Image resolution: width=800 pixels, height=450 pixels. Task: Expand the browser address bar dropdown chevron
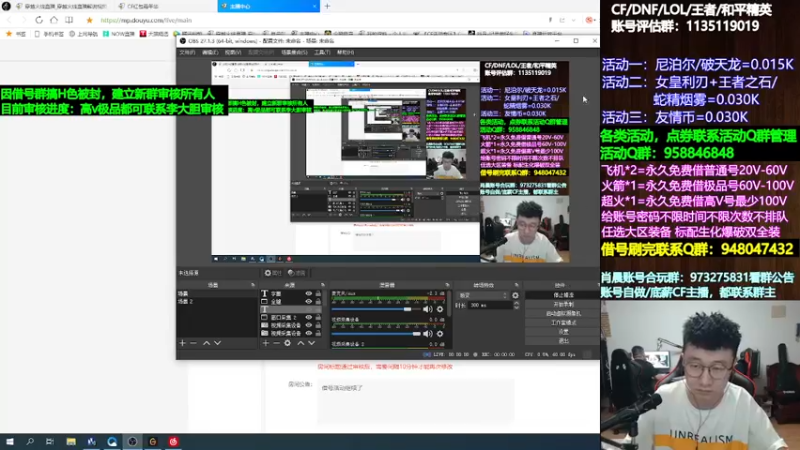(573, 20)
